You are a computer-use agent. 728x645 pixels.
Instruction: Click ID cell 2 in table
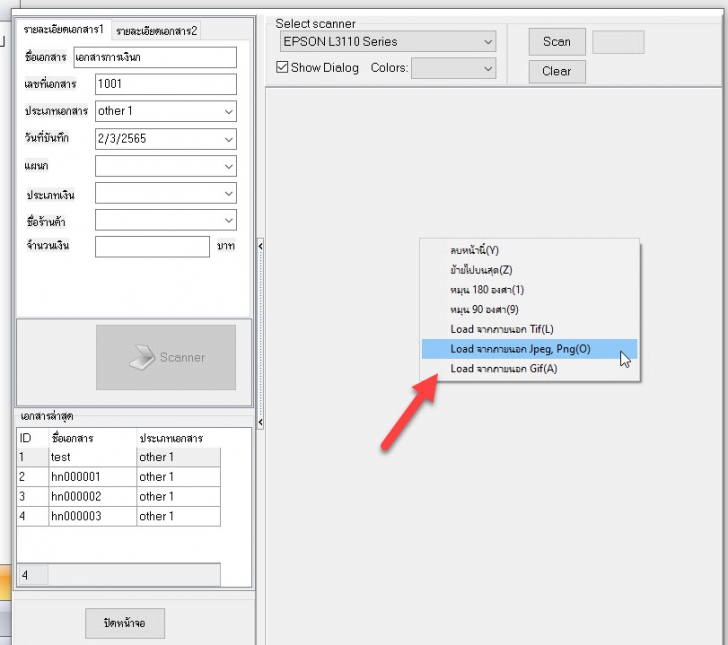coord(32,477)
